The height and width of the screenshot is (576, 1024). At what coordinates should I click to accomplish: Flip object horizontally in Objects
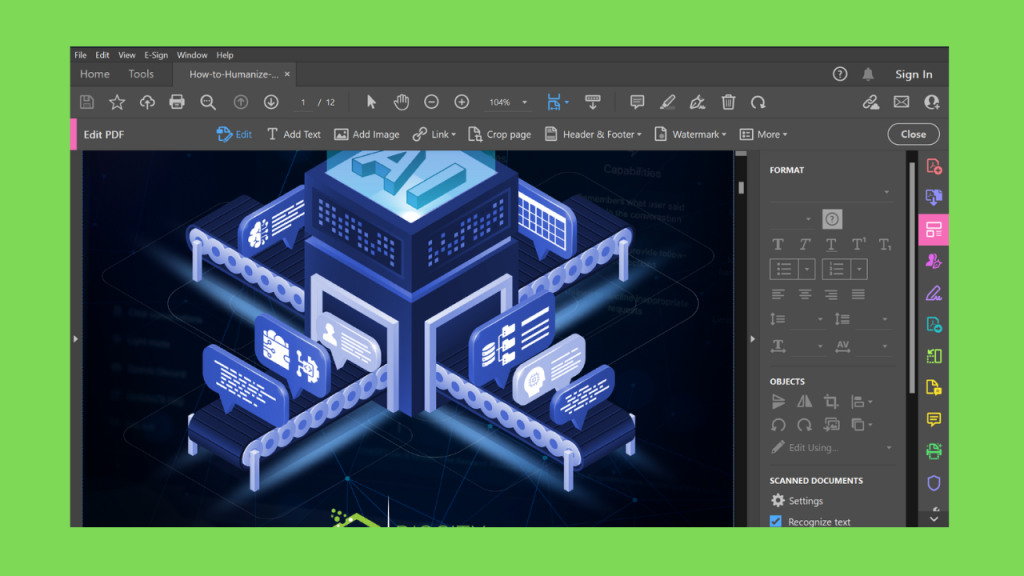tap(805, 402)
